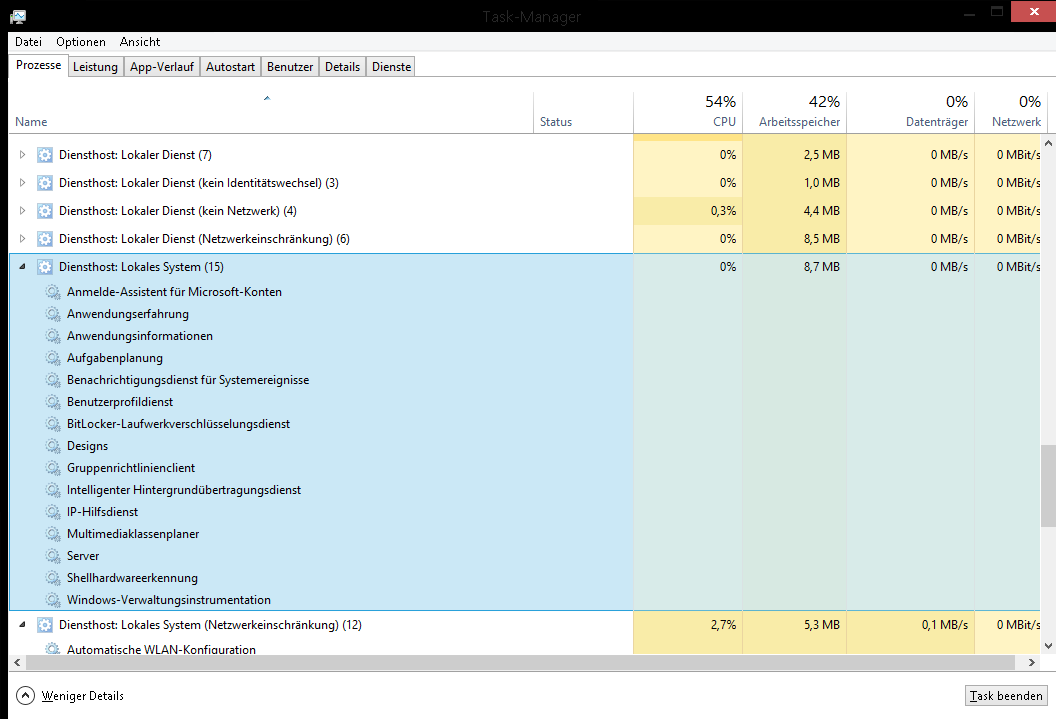1056x719 pixels.
Task: Click the '5,3 MB' memory value
Action: click(822, 625)
